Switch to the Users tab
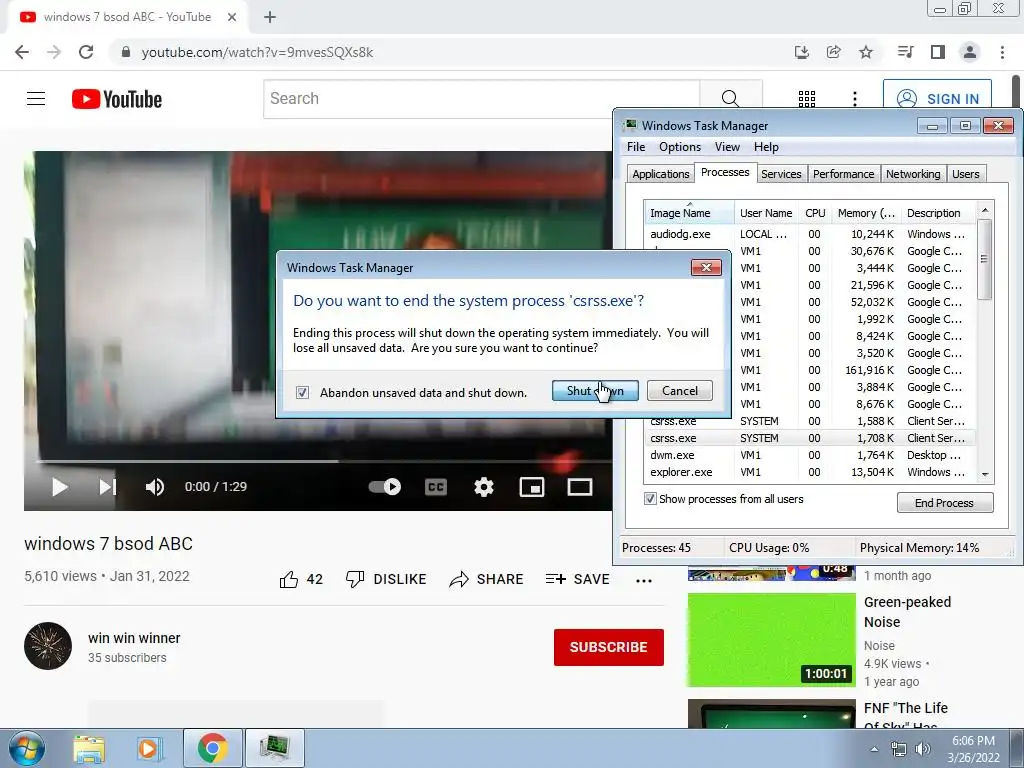Image resolution: width=1024 pixels, height=768 pixels. pos(966,174)
